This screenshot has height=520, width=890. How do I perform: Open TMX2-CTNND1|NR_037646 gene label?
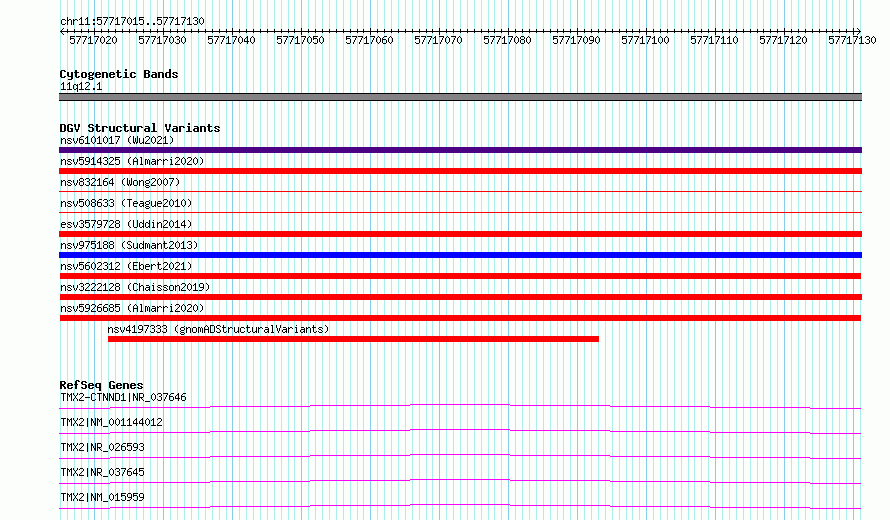click(x=123, y=397)
